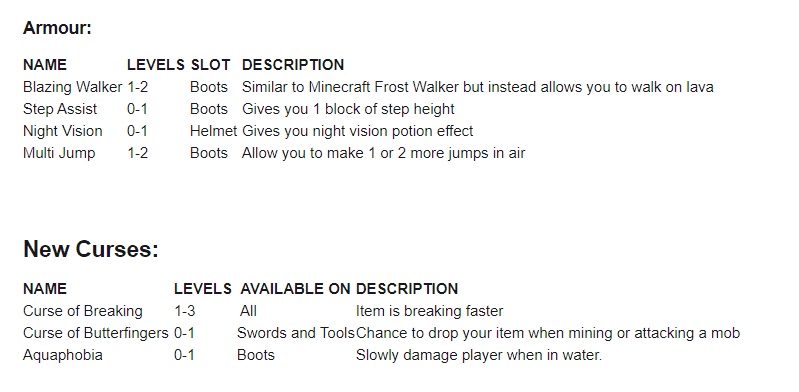
Task: Click the 'Item is breaking faster' description
Action: [x=430, y=311]
